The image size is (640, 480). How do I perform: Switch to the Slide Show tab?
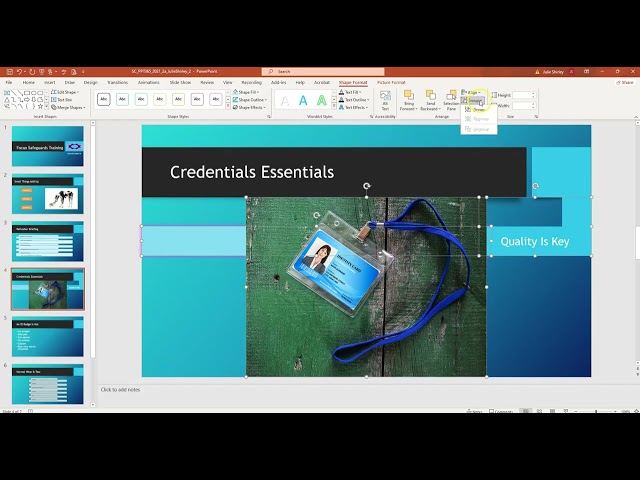180,82
